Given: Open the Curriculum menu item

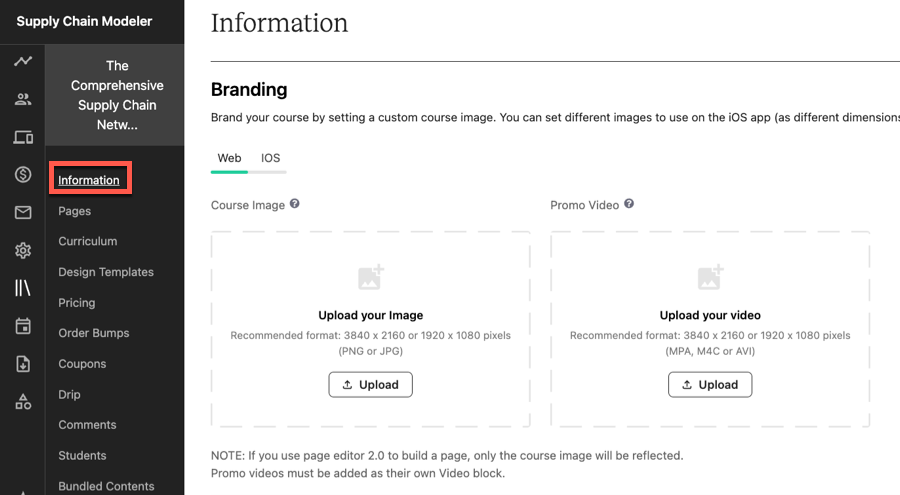Looking at the screenshot, I should pyautogui.click(x=87, y=241).
